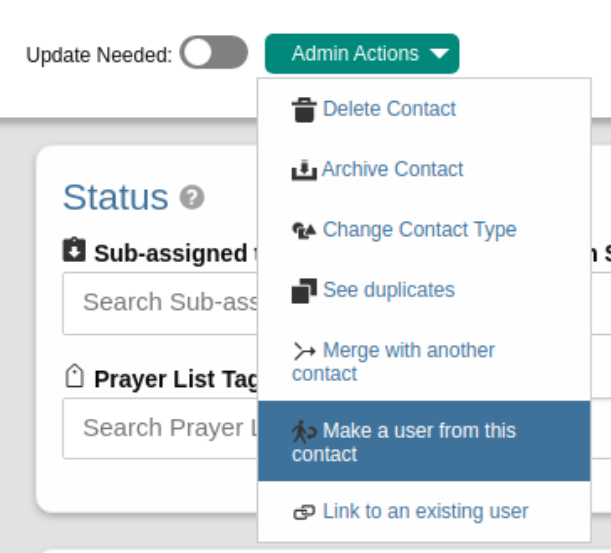This screenshot has height=553, width=611.
Task: Open the Status help question mark icon
Action: (x=192, y=198)
